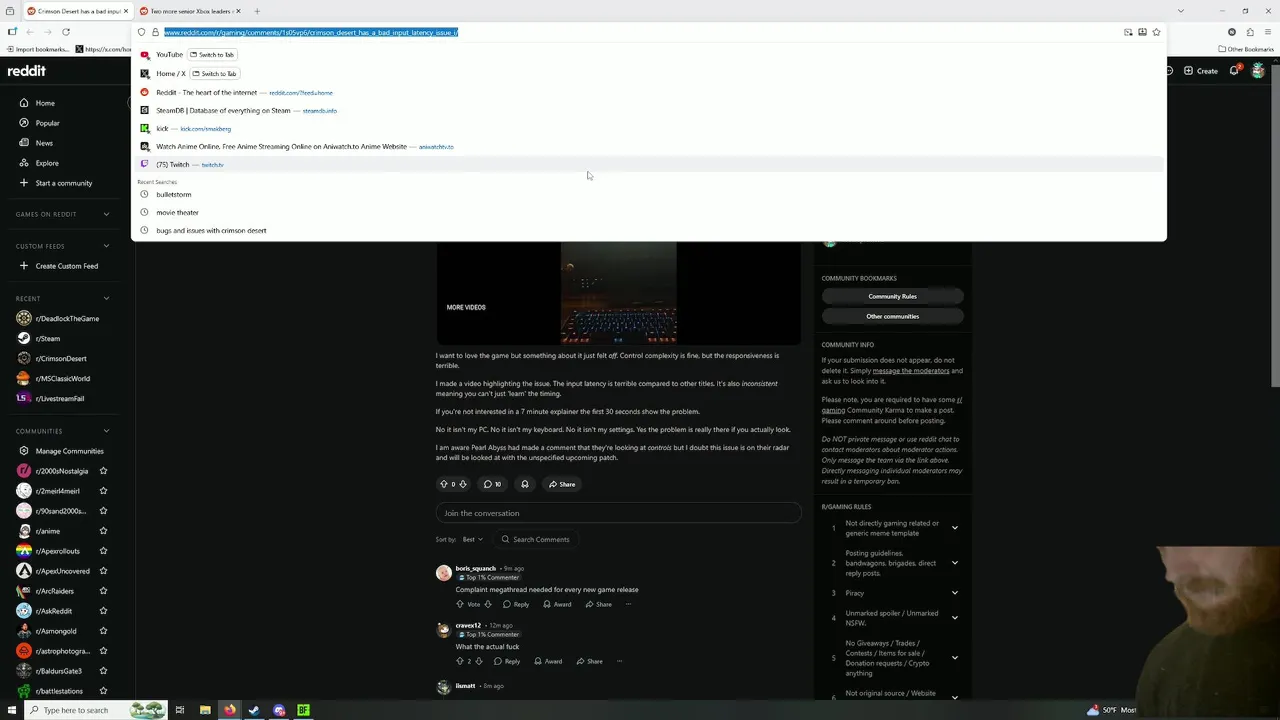Favorite r/2meirl4meirl with its star

point(103,491)
